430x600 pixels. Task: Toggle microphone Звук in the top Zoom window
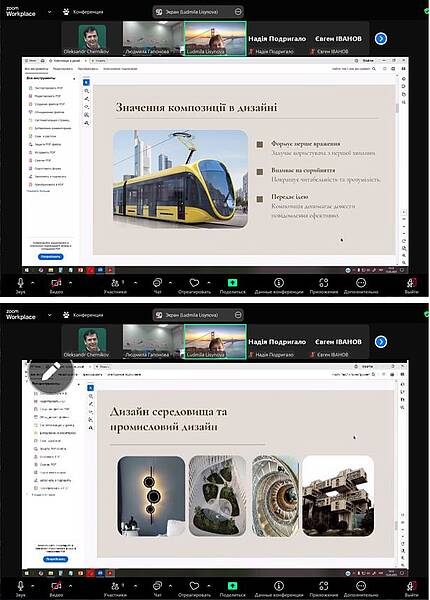point(20,283)
